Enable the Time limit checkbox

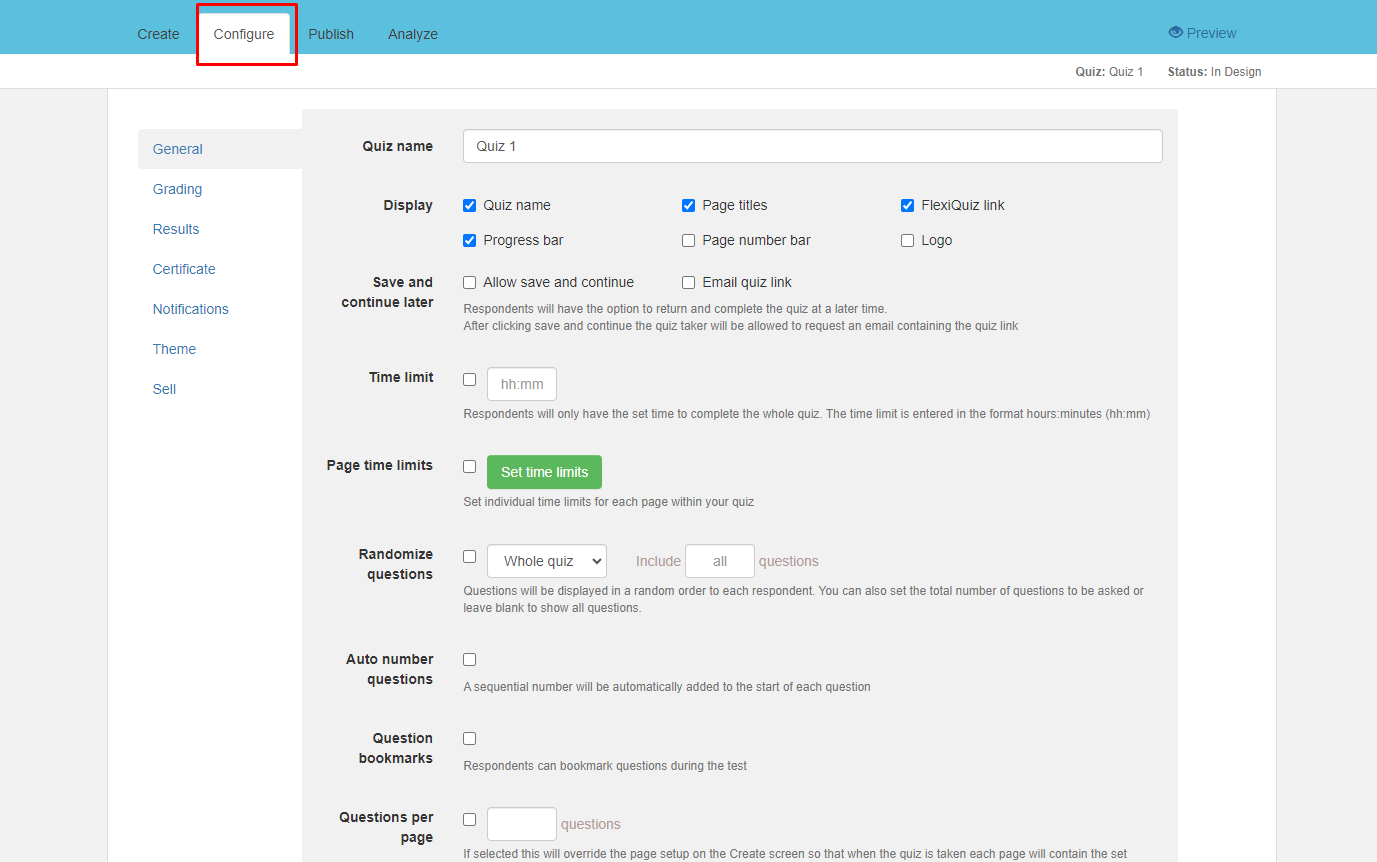[x=469, y=379]
